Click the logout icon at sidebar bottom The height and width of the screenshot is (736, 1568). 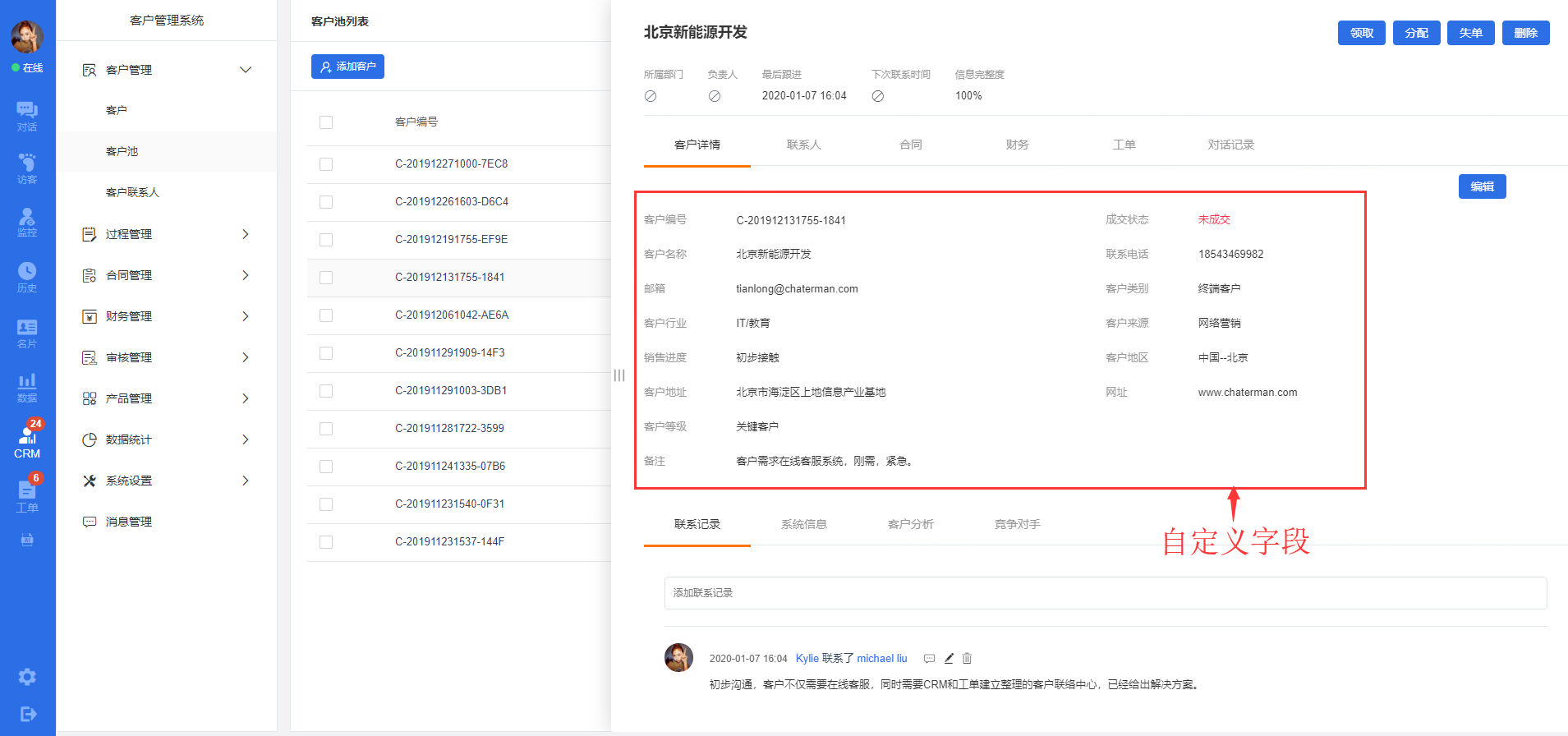pos(27,714)
